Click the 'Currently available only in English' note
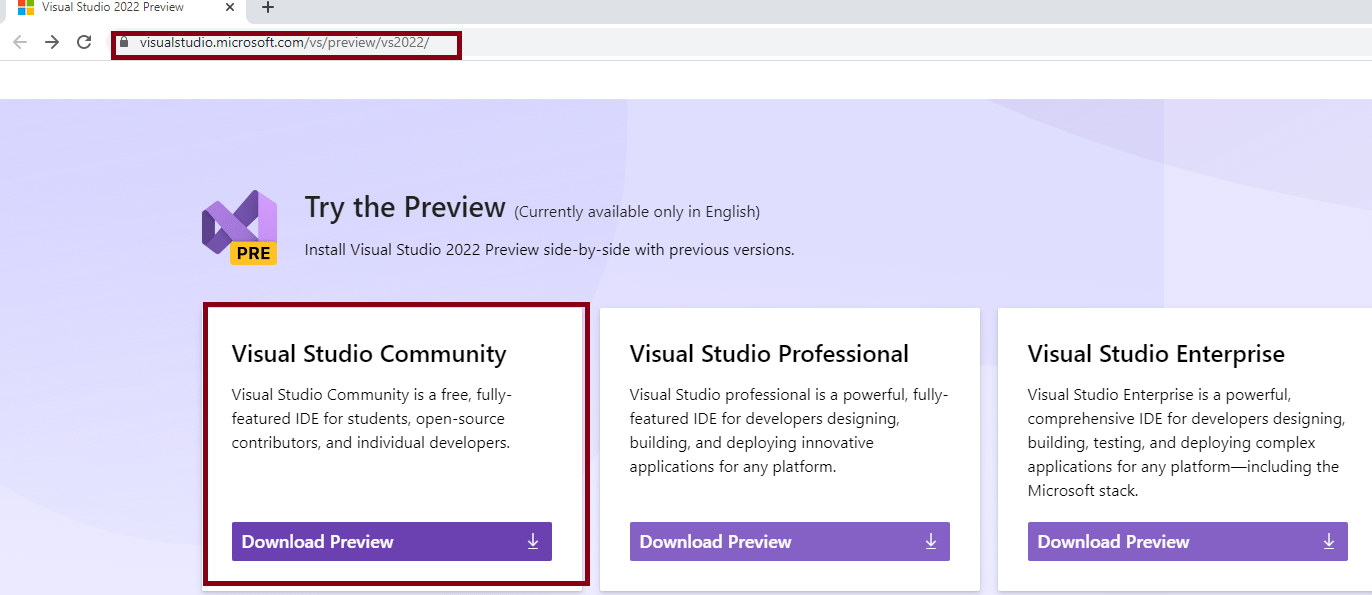1372x595 pixels. point(637,212)
